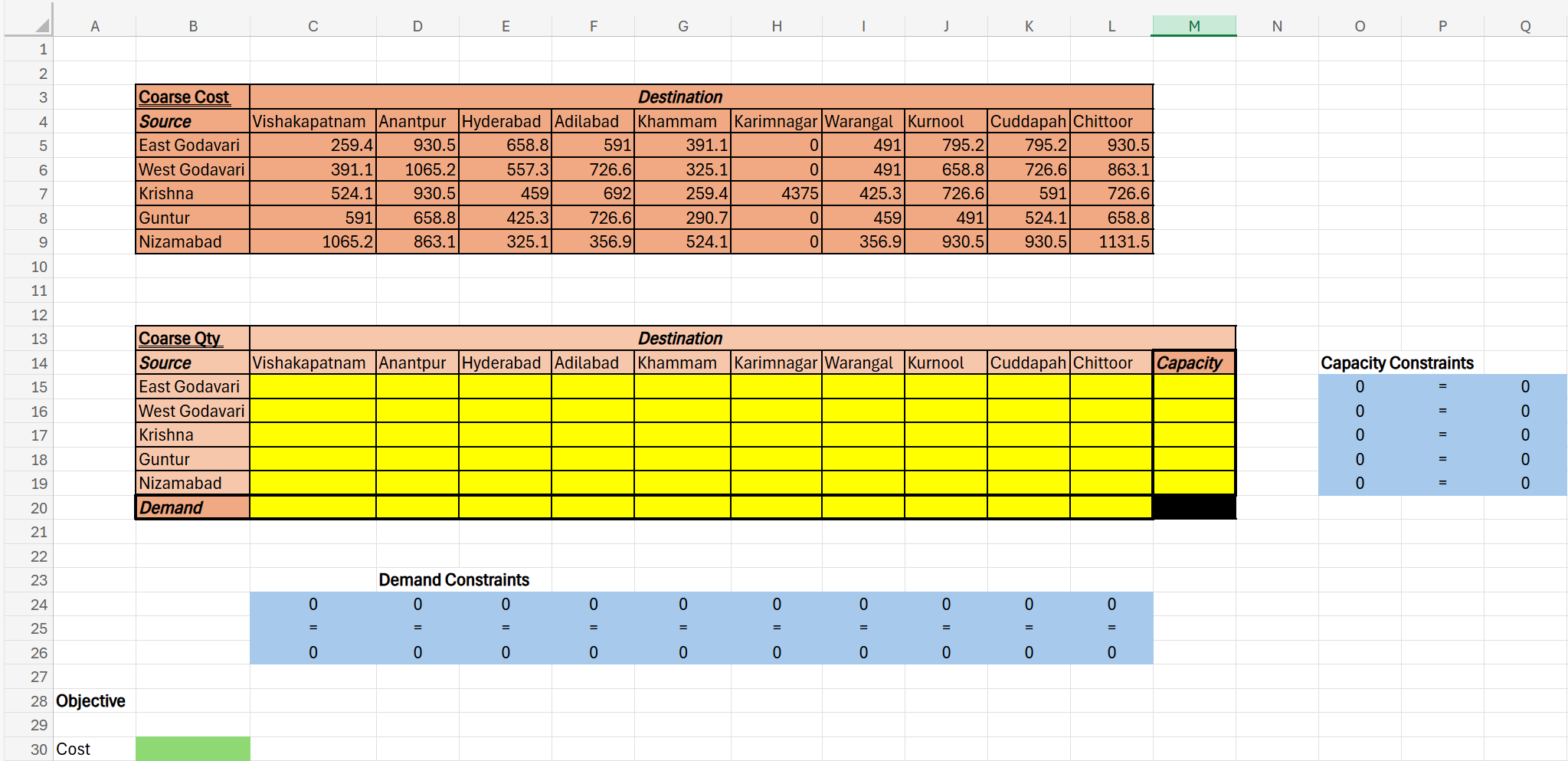Select the Nizamabad source label in Coarse Qty table
Screen dimensions: 1568x761
coord(192,483)
